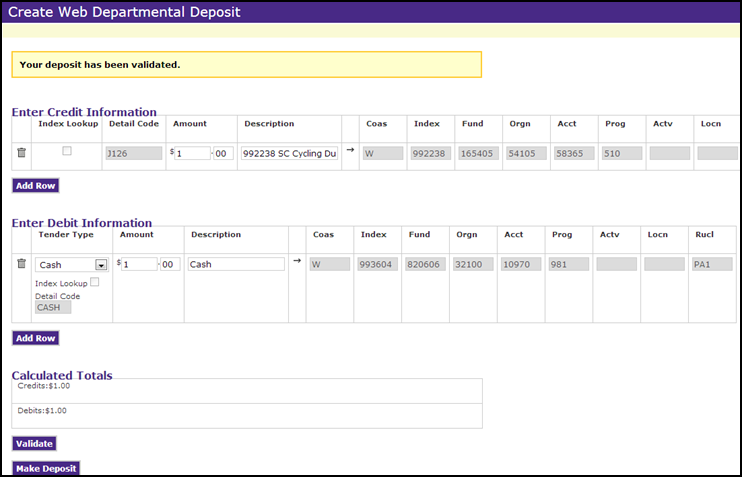Edit the credit Description text field

pyautogui.click(x=289, y=154)
